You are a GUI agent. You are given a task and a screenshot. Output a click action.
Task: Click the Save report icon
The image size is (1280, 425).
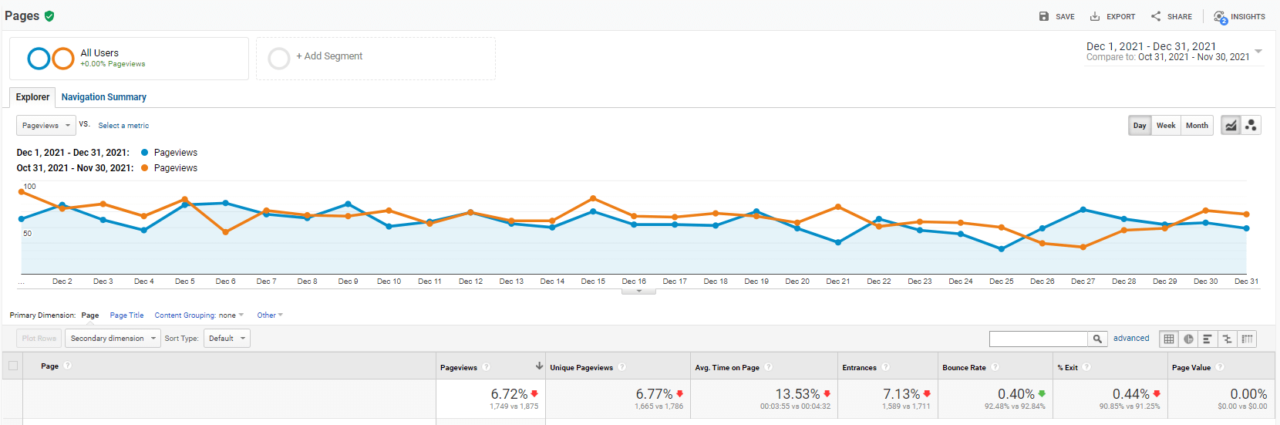(1044, 17)
